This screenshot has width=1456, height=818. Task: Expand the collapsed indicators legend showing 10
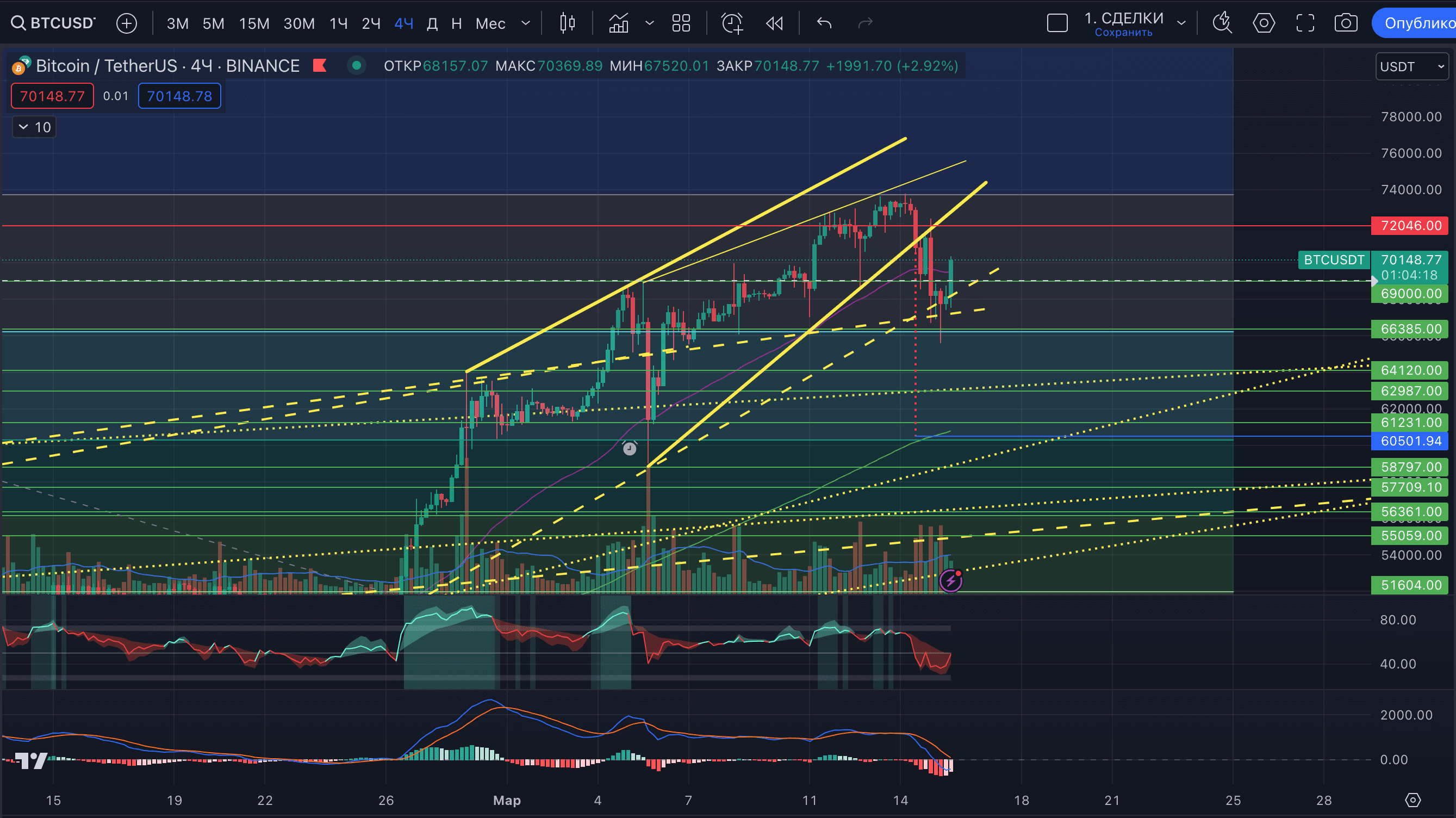pos(34,127)
